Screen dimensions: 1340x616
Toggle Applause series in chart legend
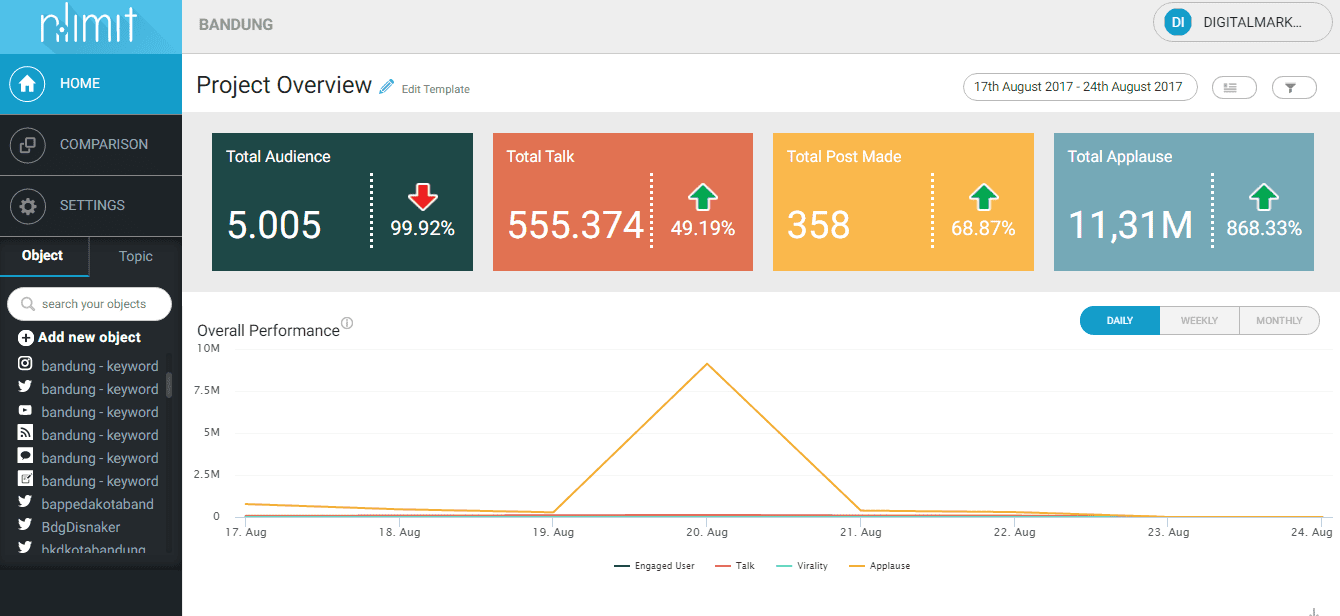click(x=881, y=566)
